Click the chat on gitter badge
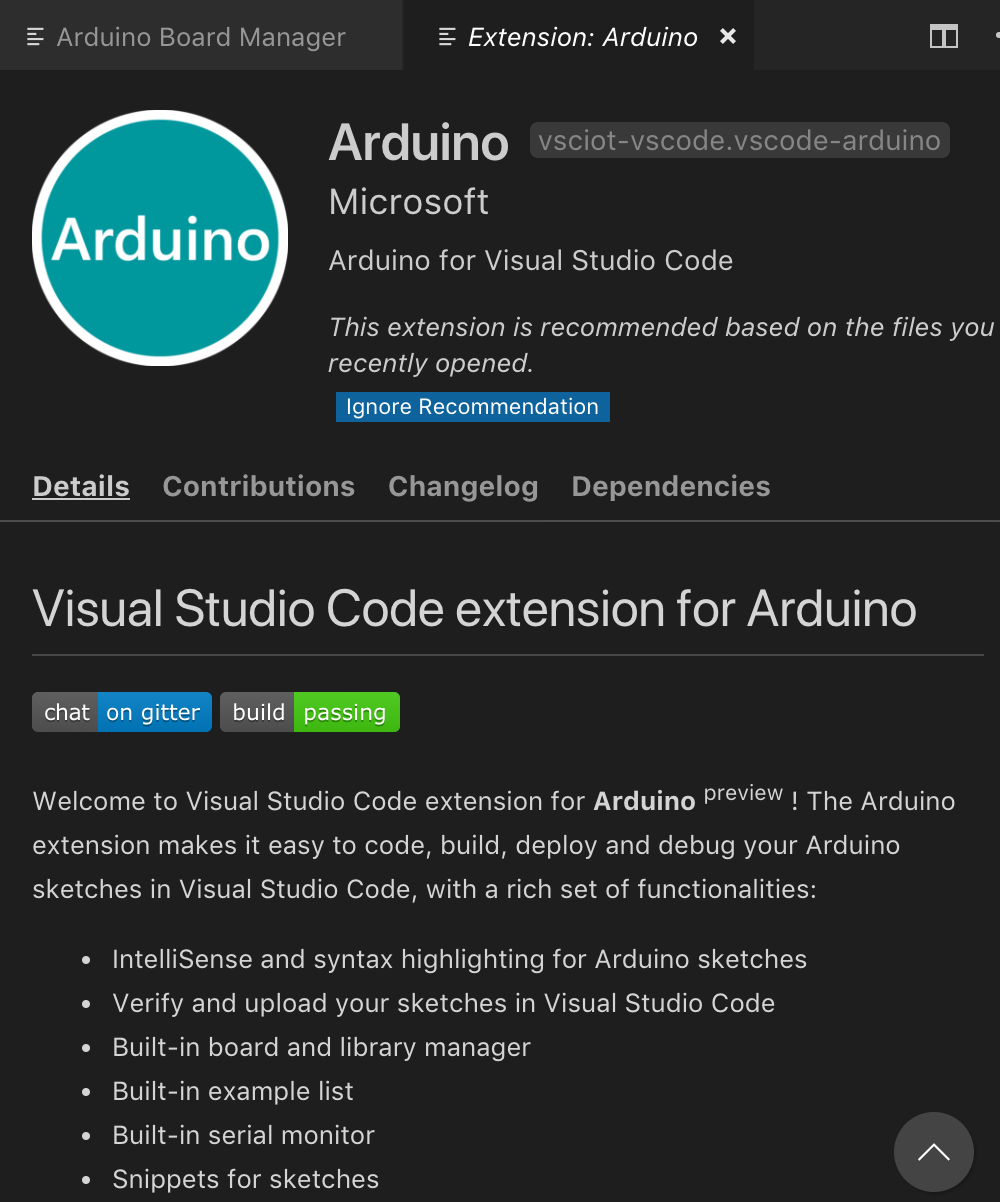The width and height of the screenshot is (1000, 1202). (x=122, y=712)
